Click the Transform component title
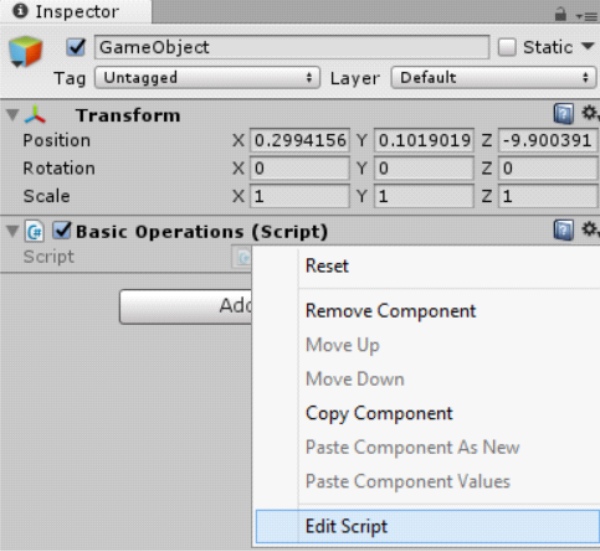600x551 pixels. (128, 115)
